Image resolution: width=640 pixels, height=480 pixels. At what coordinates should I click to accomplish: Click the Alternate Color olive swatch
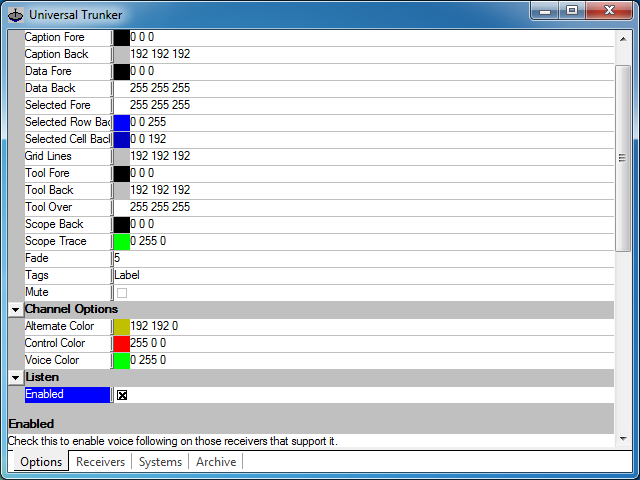coord(122,327)
